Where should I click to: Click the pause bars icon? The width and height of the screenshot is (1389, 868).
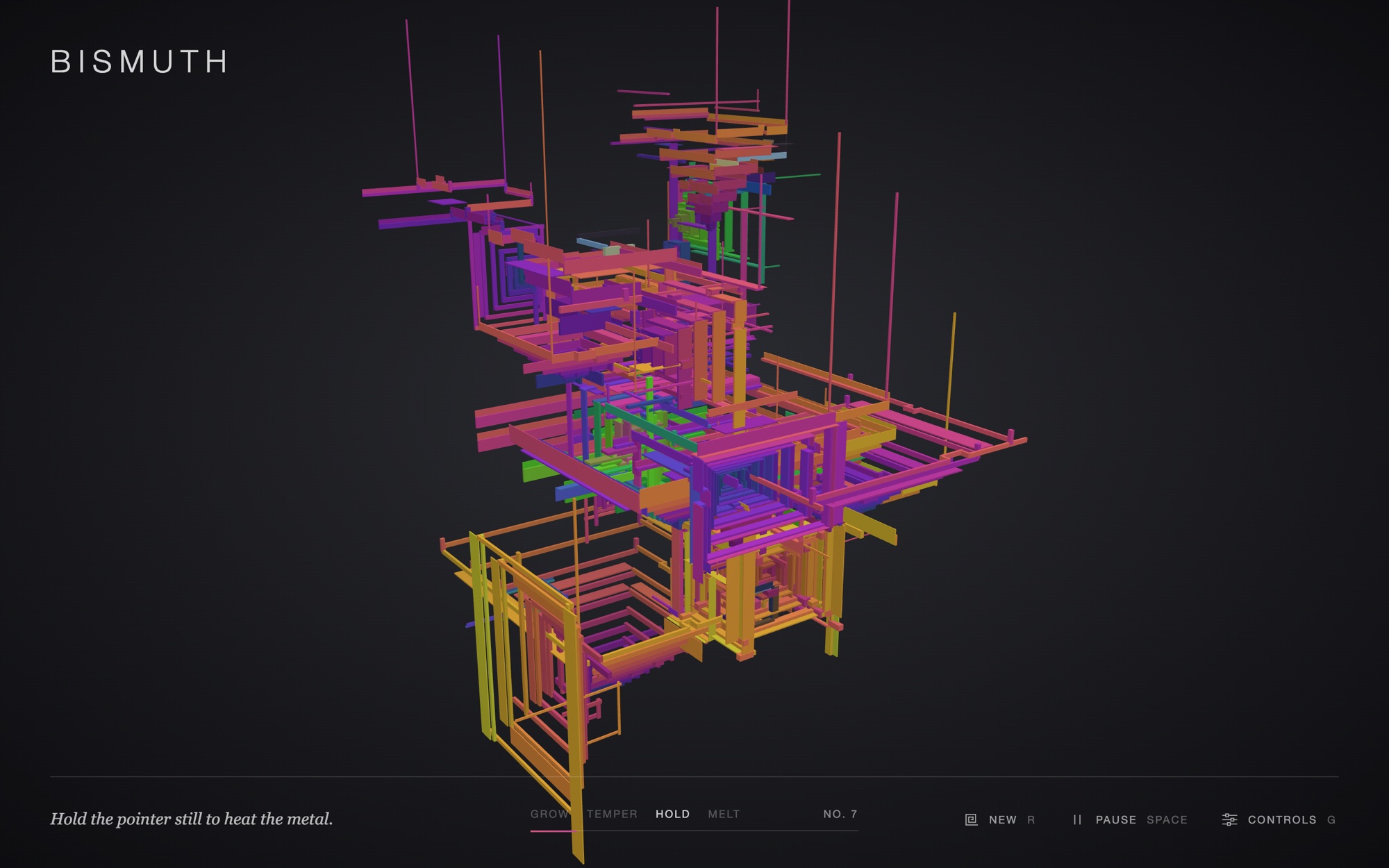(1077, 819)
